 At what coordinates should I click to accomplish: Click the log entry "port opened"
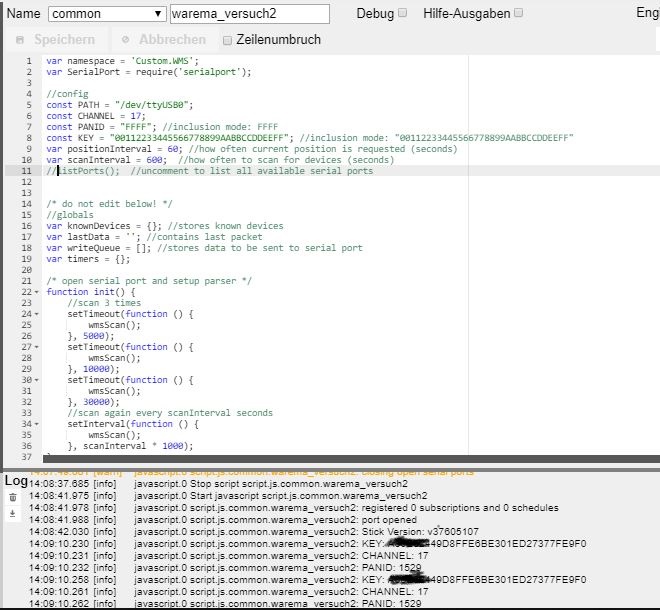(x=389, y=520)
